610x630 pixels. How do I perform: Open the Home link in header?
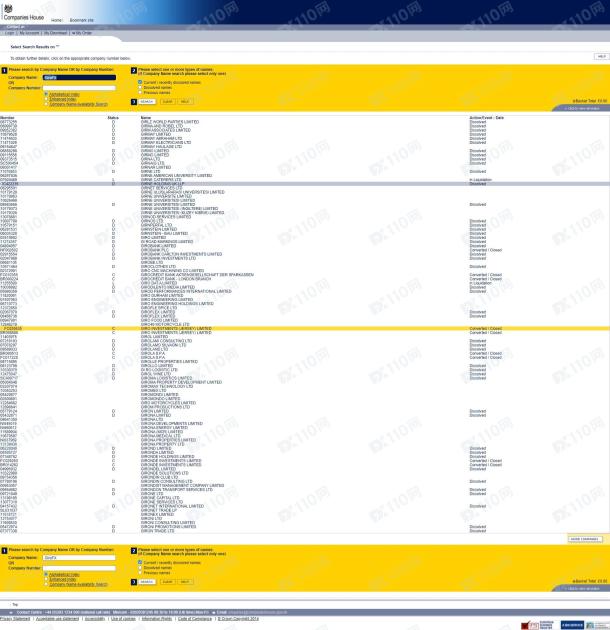[57, 20]
